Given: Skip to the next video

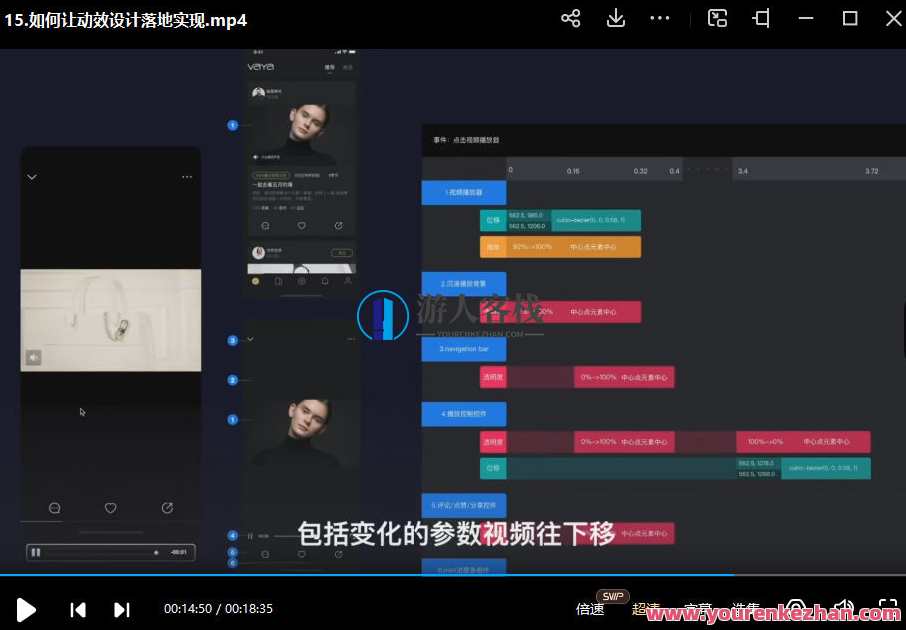Looking at the screenshot, I should pyautogui.click(x=121, y=609).
